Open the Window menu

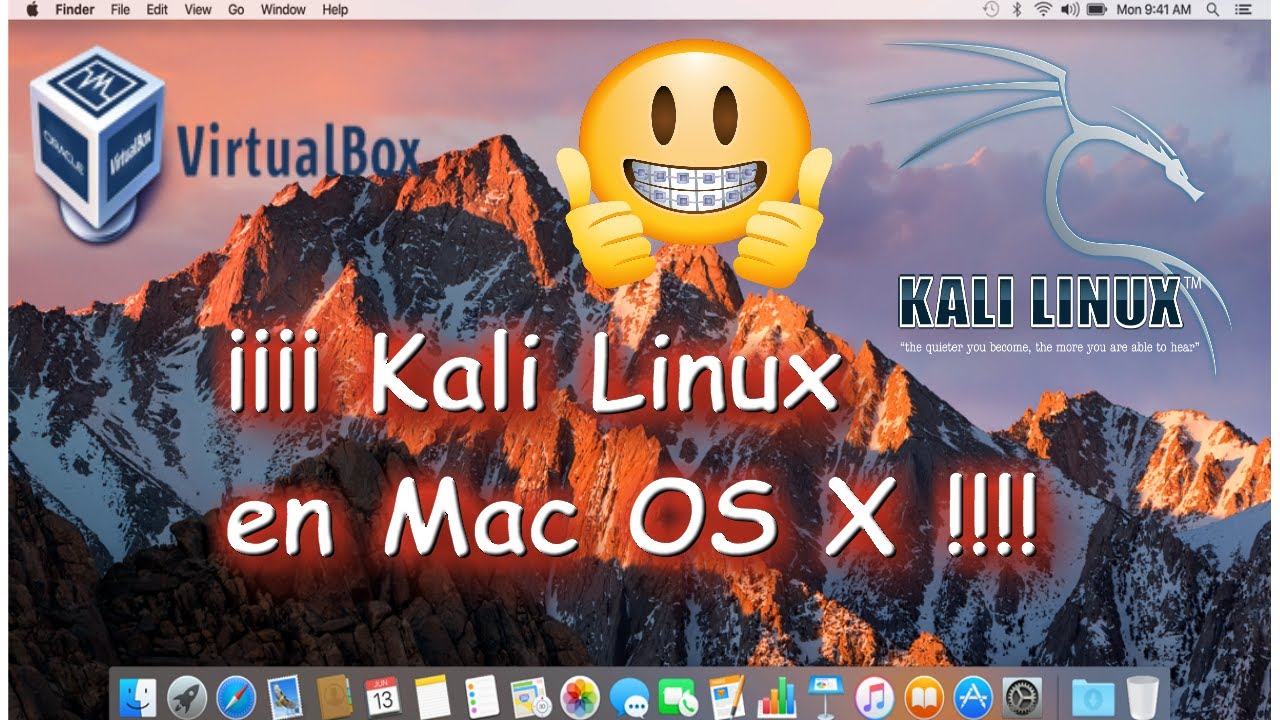coord(283,9)
